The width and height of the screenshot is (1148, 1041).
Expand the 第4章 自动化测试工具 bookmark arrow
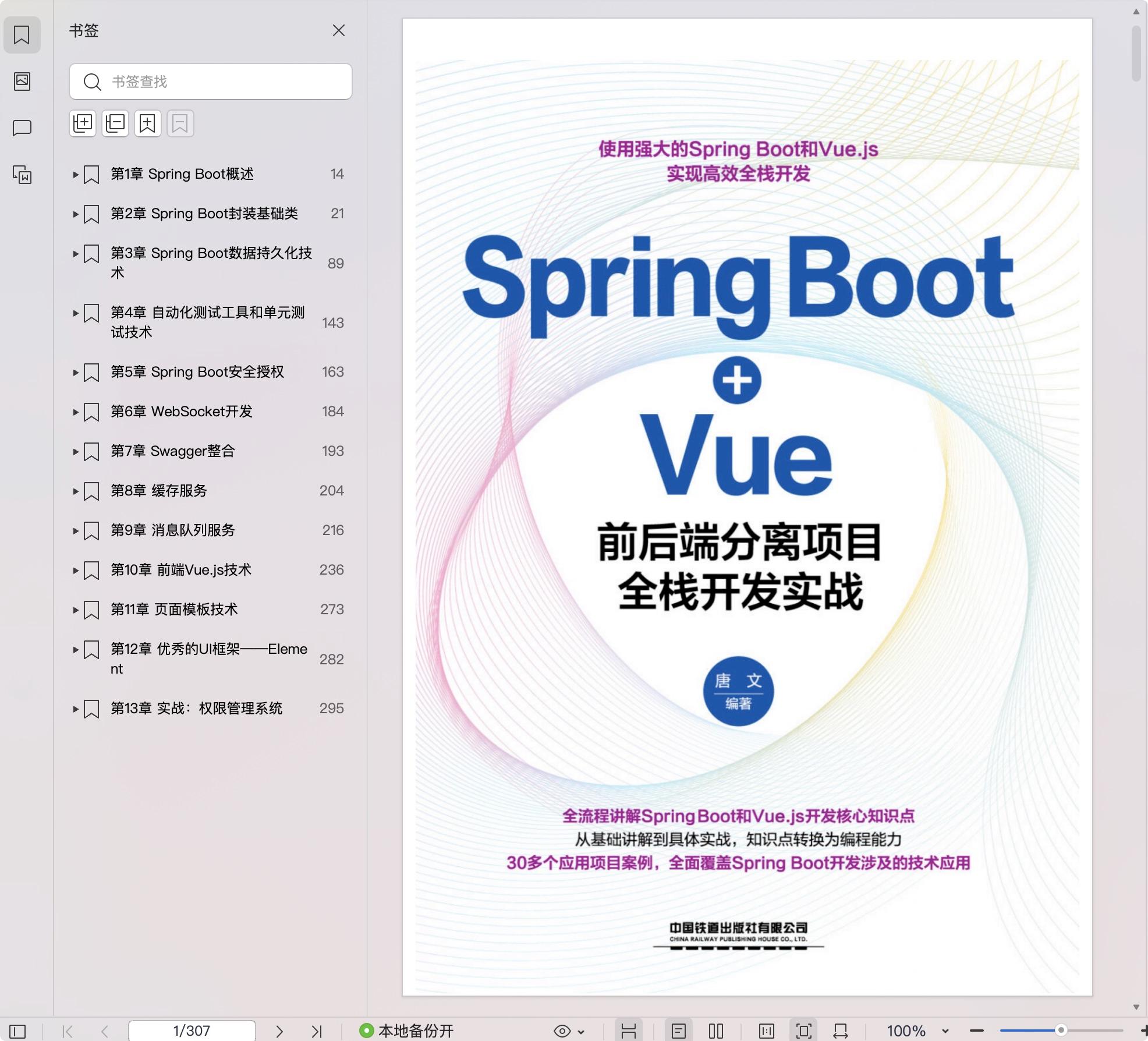[x=76, y=313]
